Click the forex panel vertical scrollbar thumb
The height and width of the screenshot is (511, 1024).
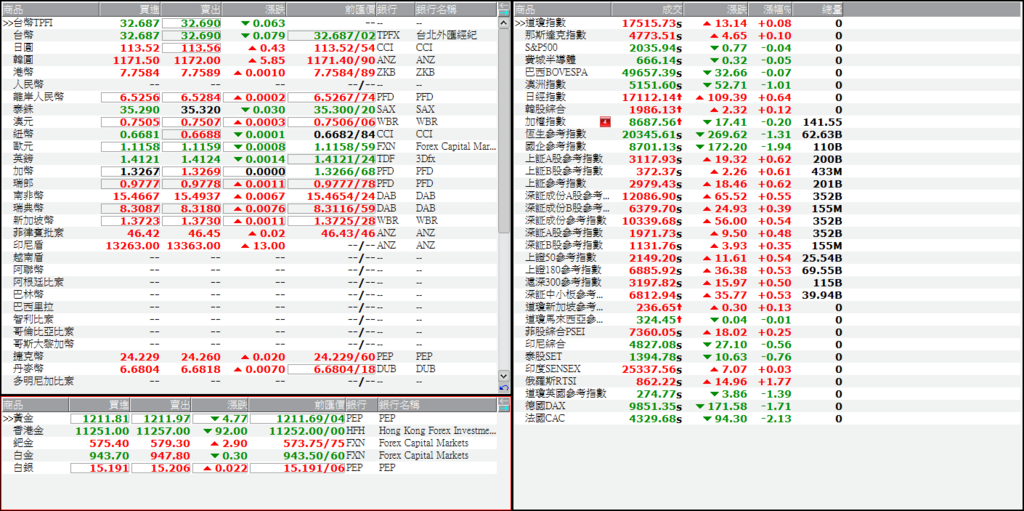click(503, 131)
